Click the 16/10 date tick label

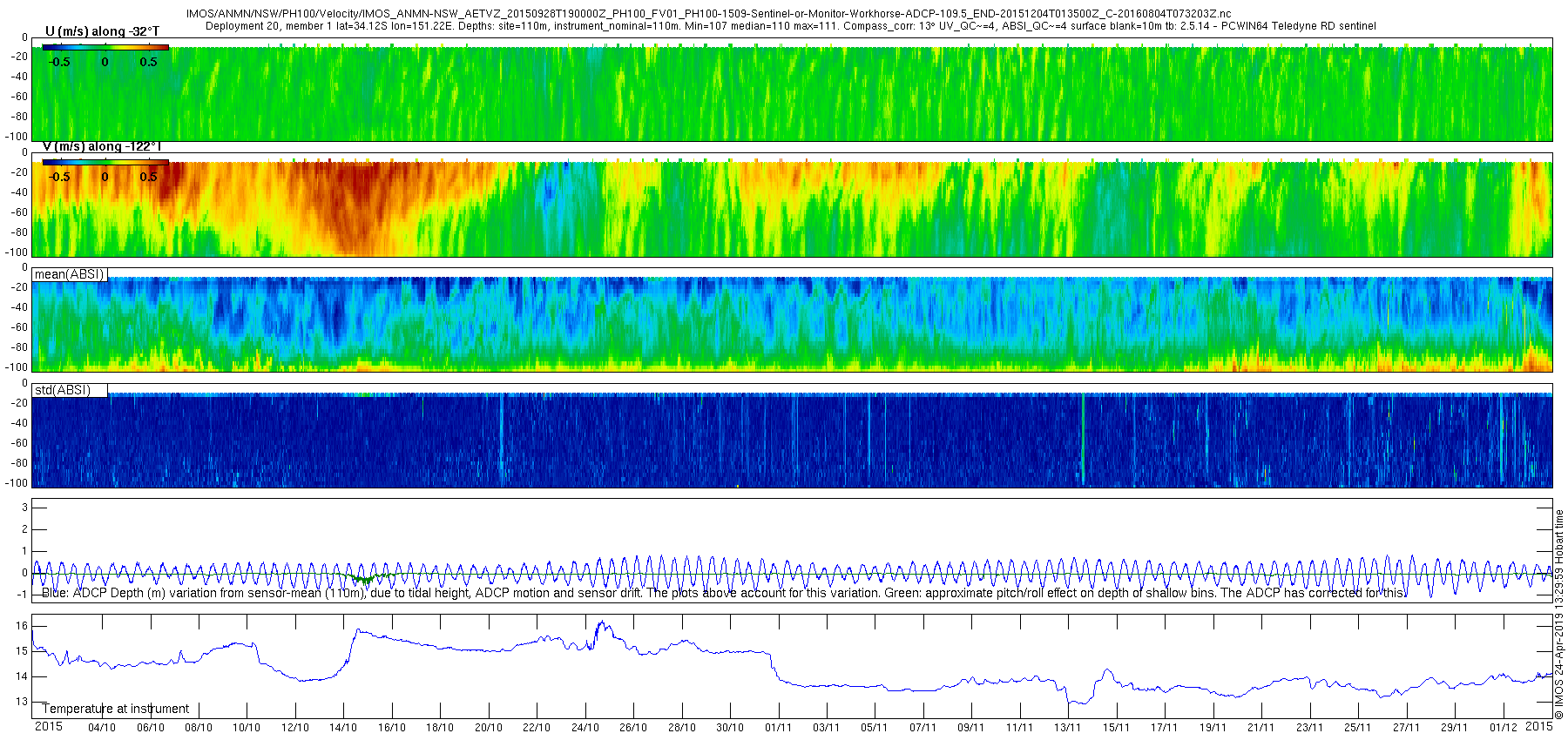click(392, 728)
